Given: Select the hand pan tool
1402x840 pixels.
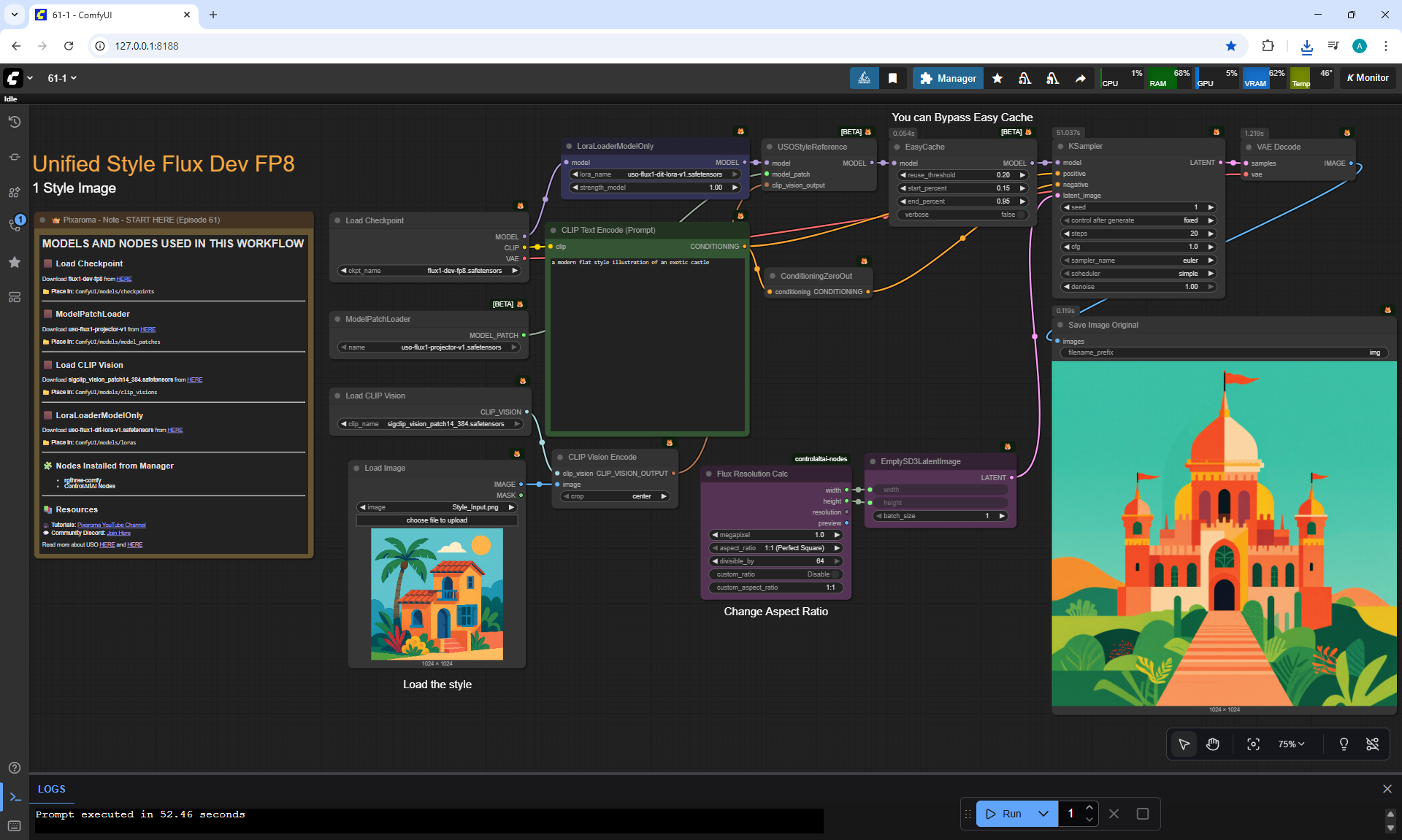Looking at the screenshot, I should click(x=1213, y=744).
